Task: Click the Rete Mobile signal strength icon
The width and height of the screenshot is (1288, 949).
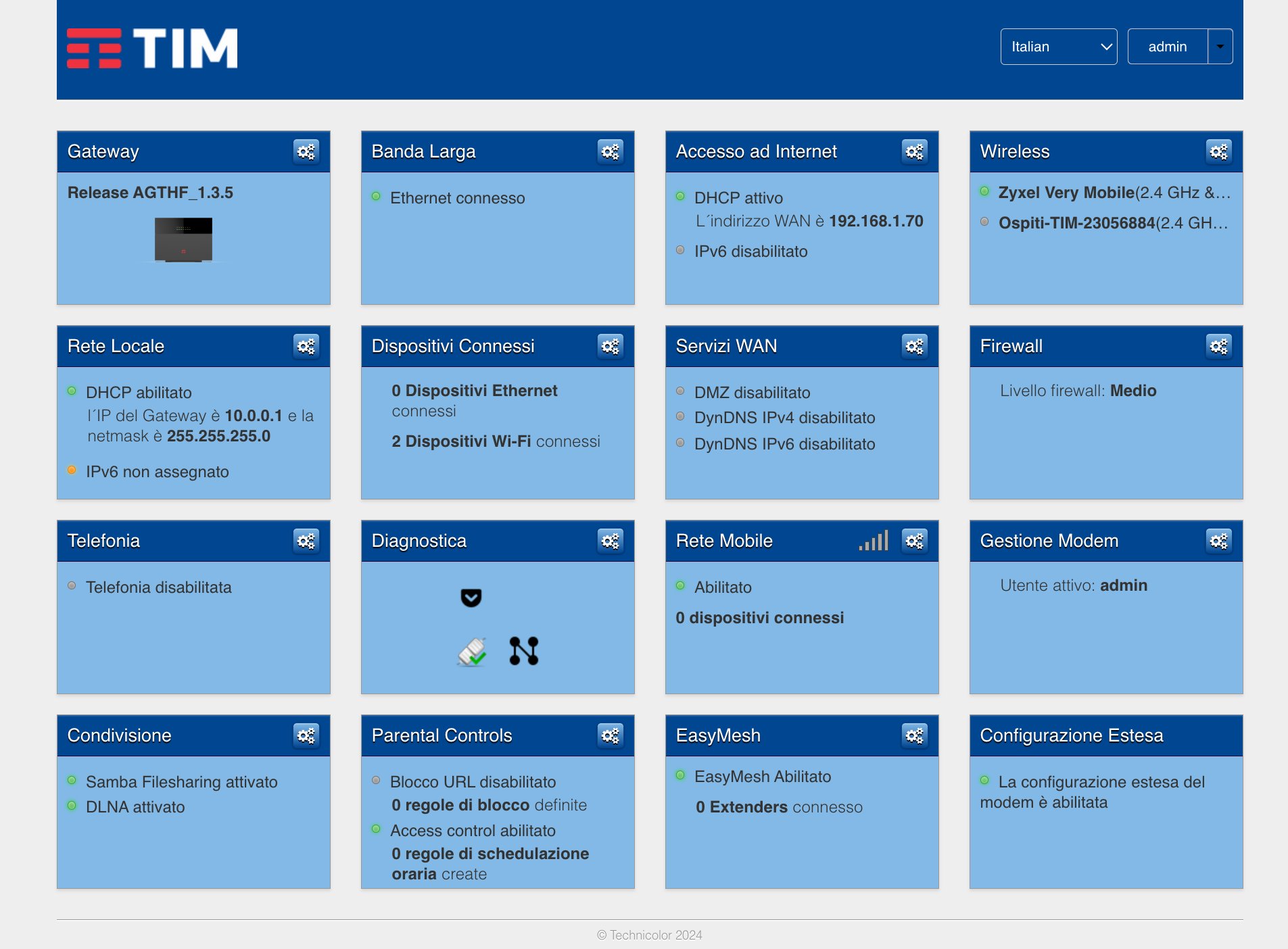Action: click(x=874, y=541)
